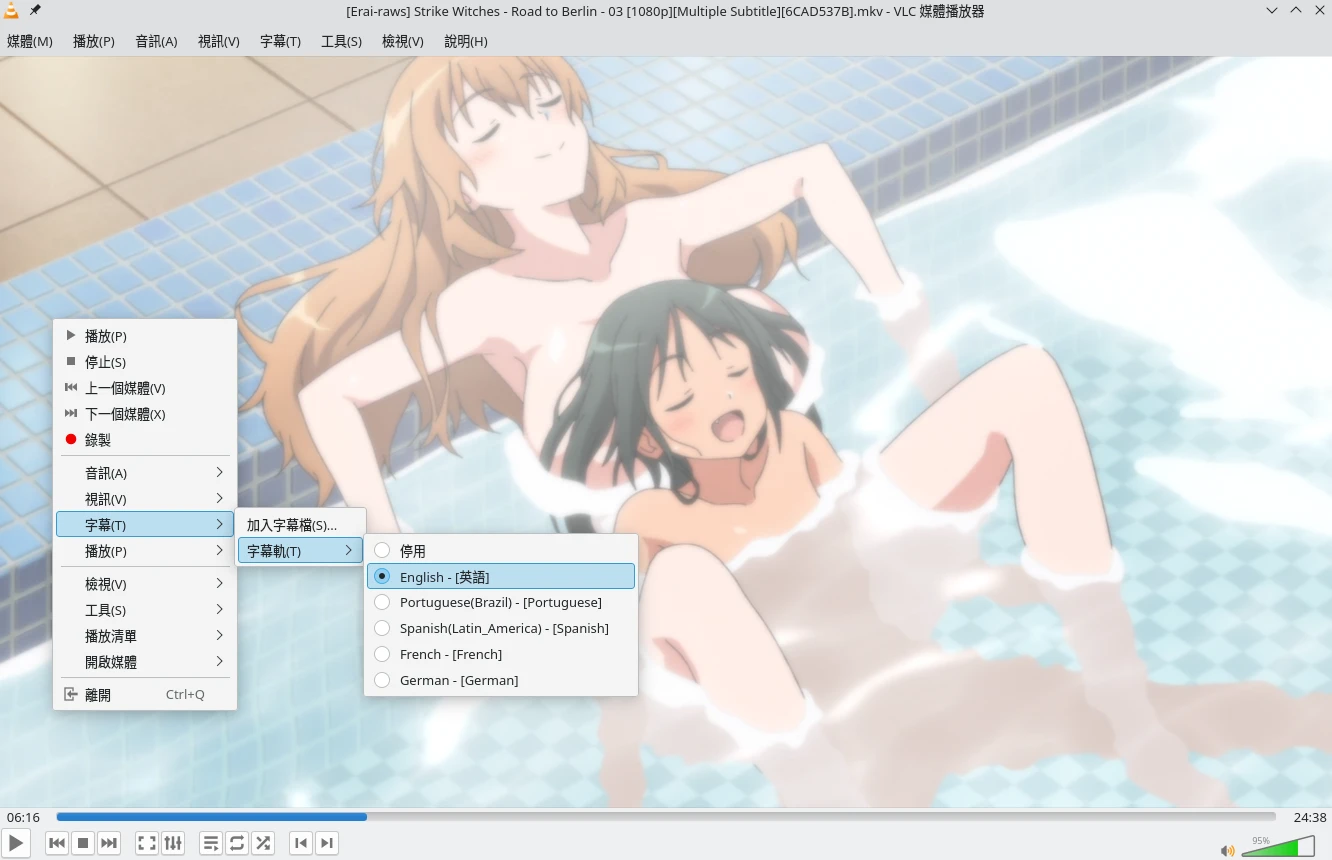Image resolution: width=1332 pixels, height=860 pixels.
Task: Choose Spanish(Latin_America) subtitle track
Action: (x=501, y=628)
